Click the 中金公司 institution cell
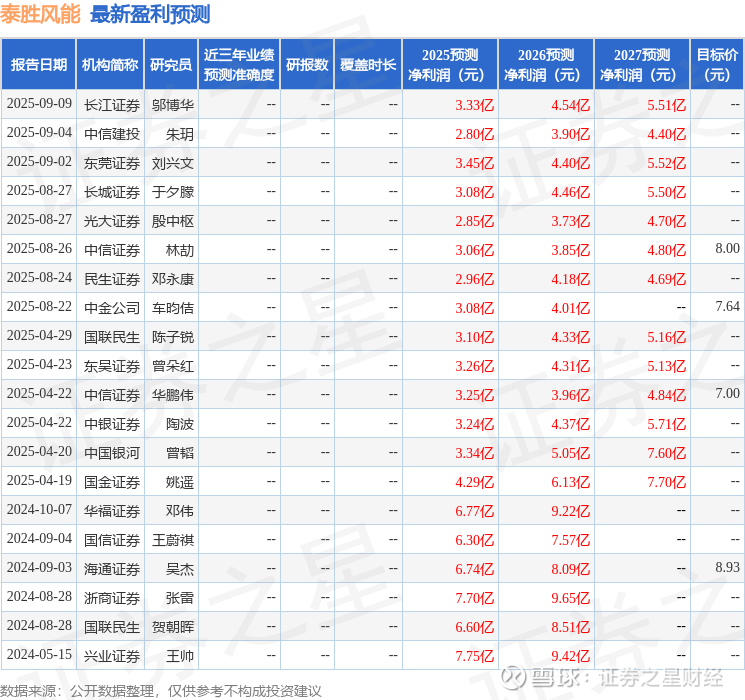This screenshot has width=745, height=700. (x=112, y=308)
